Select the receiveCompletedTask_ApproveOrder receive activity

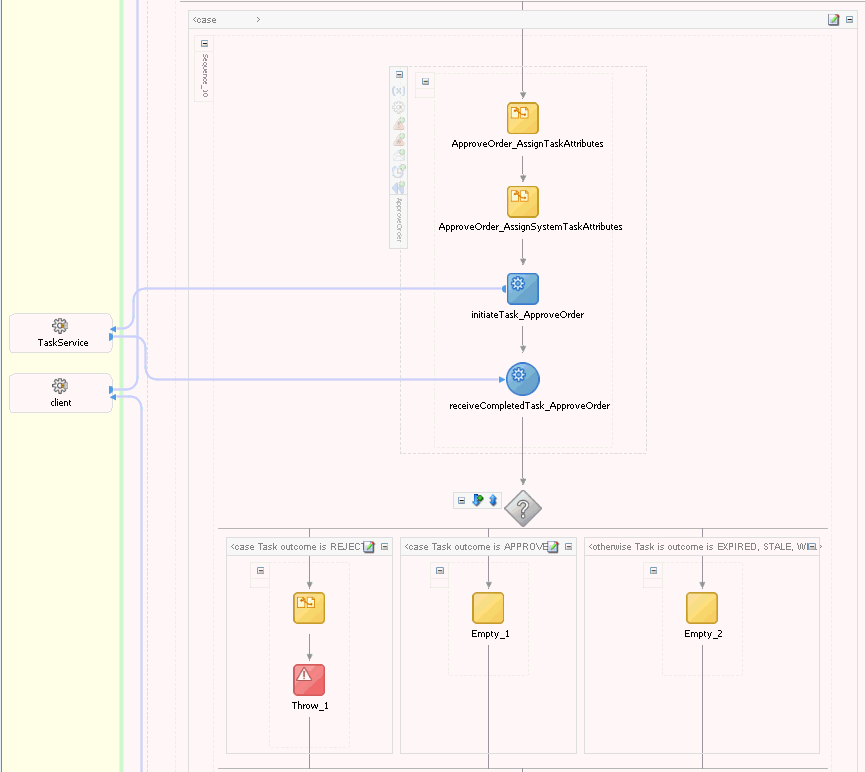(x=521, y=378)
